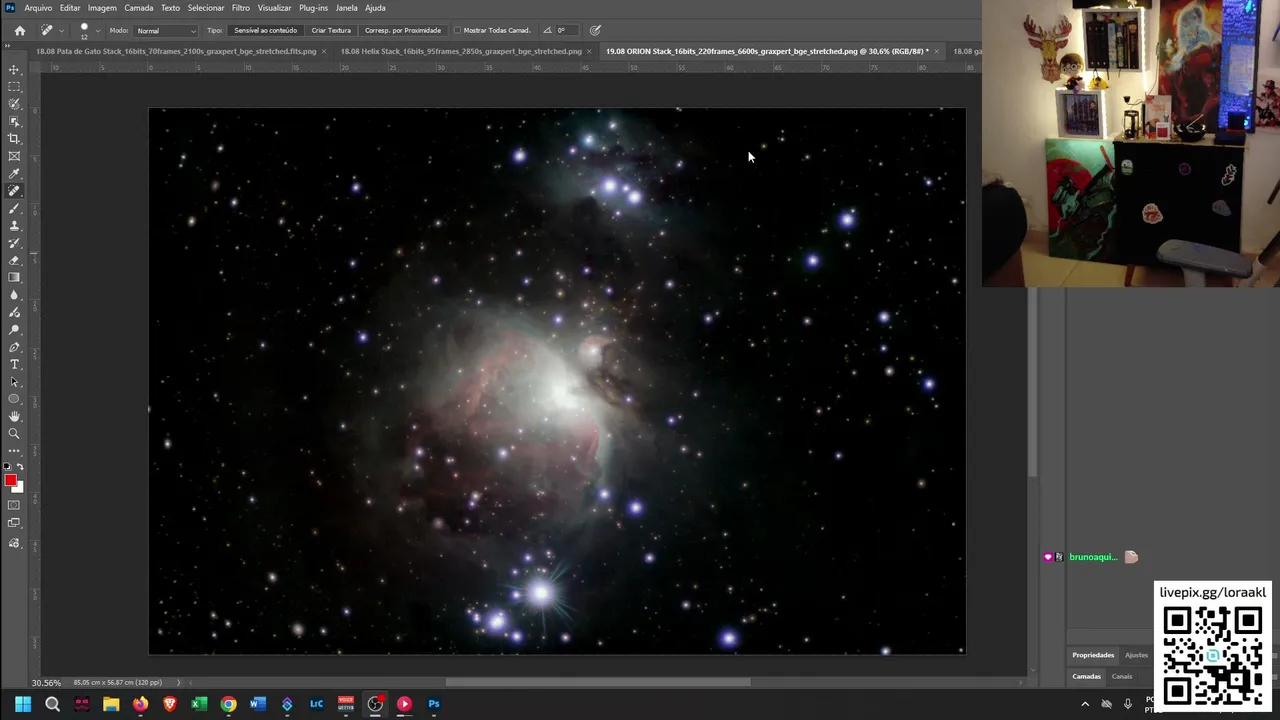Edit the brush angle 0° field
The height and width of the screenshot is (720, 1280).
tap(566, 30)
